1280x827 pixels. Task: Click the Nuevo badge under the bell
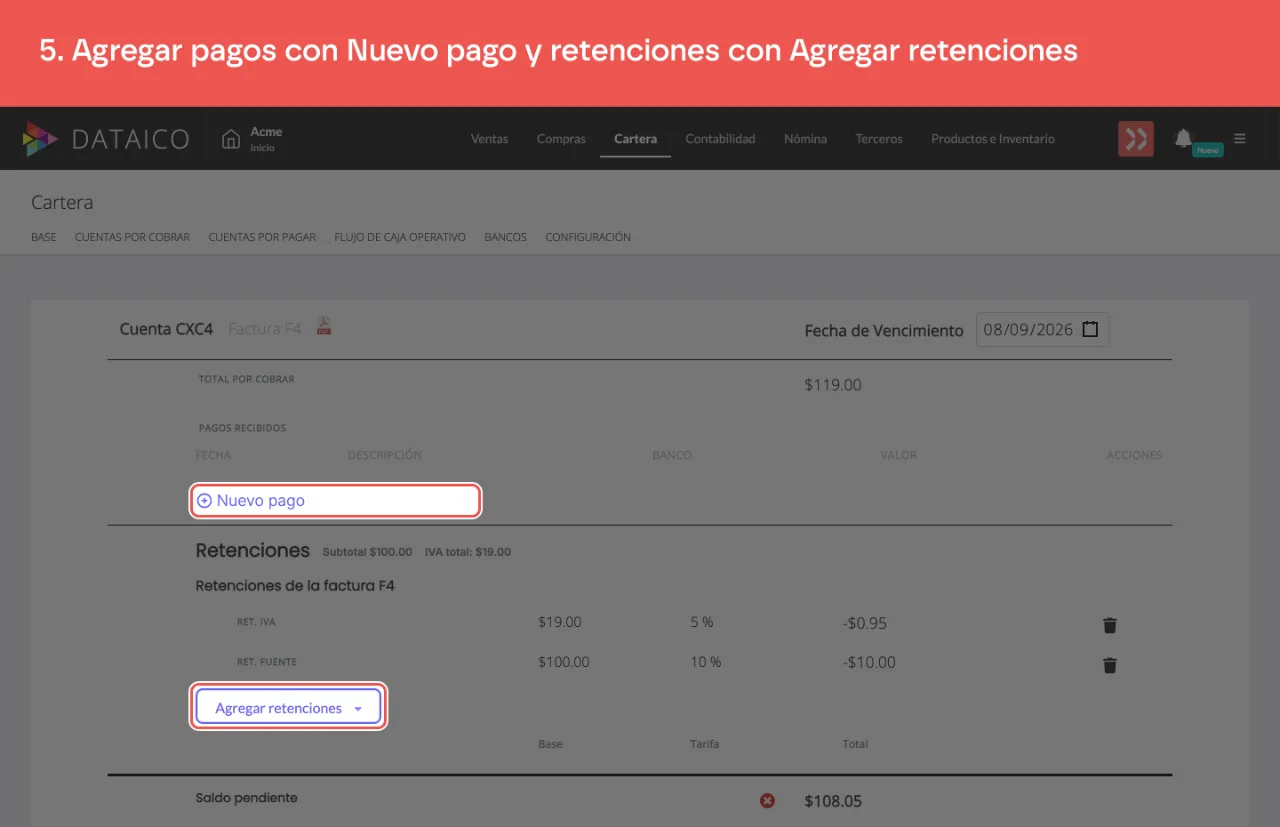tap(1208, 150)
